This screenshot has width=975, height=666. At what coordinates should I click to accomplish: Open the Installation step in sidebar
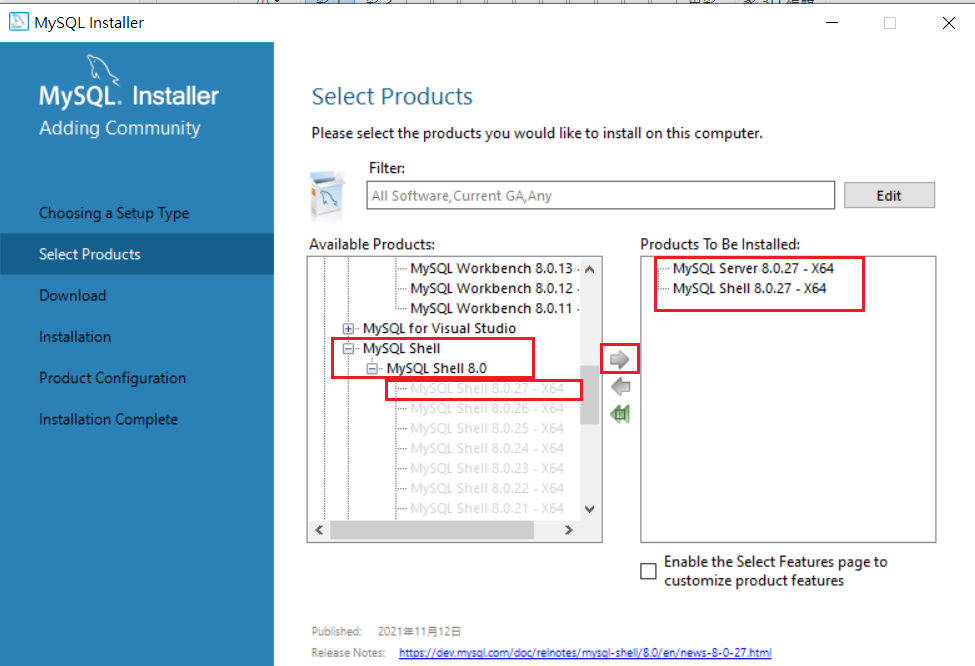coord(75,336)
